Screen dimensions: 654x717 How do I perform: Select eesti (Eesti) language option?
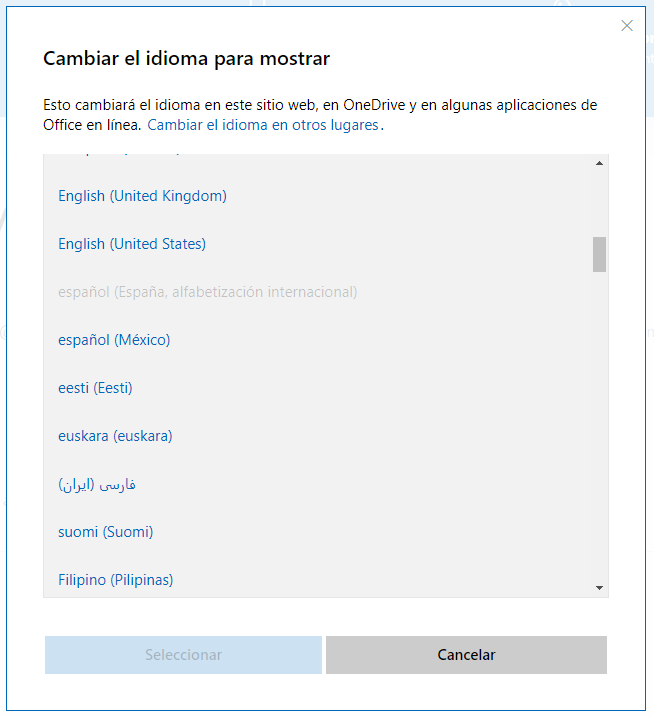coord(95,388)
